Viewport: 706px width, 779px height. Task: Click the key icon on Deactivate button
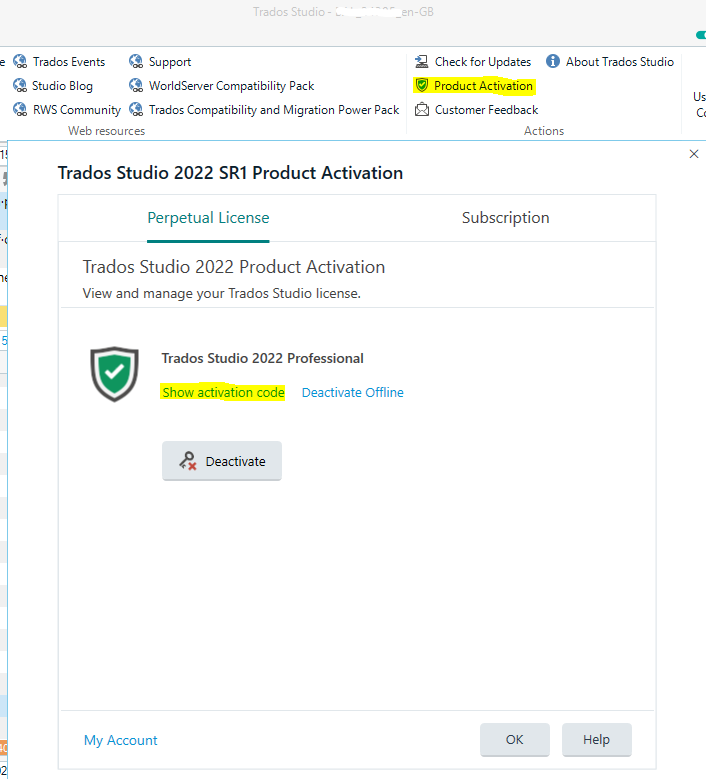pos(188,461)
